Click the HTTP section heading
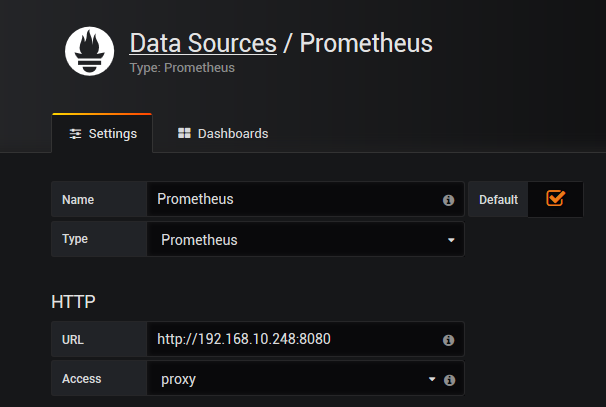This screenshot has height=407, width=606. coord(73,301)
